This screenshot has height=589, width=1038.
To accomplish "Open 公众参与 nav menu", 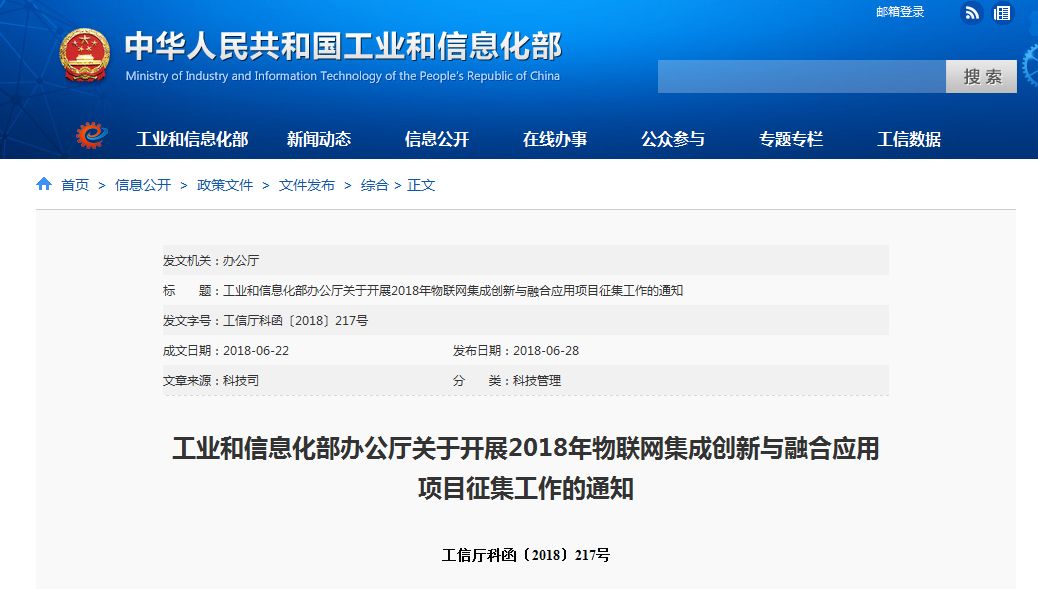I will 673,139.
